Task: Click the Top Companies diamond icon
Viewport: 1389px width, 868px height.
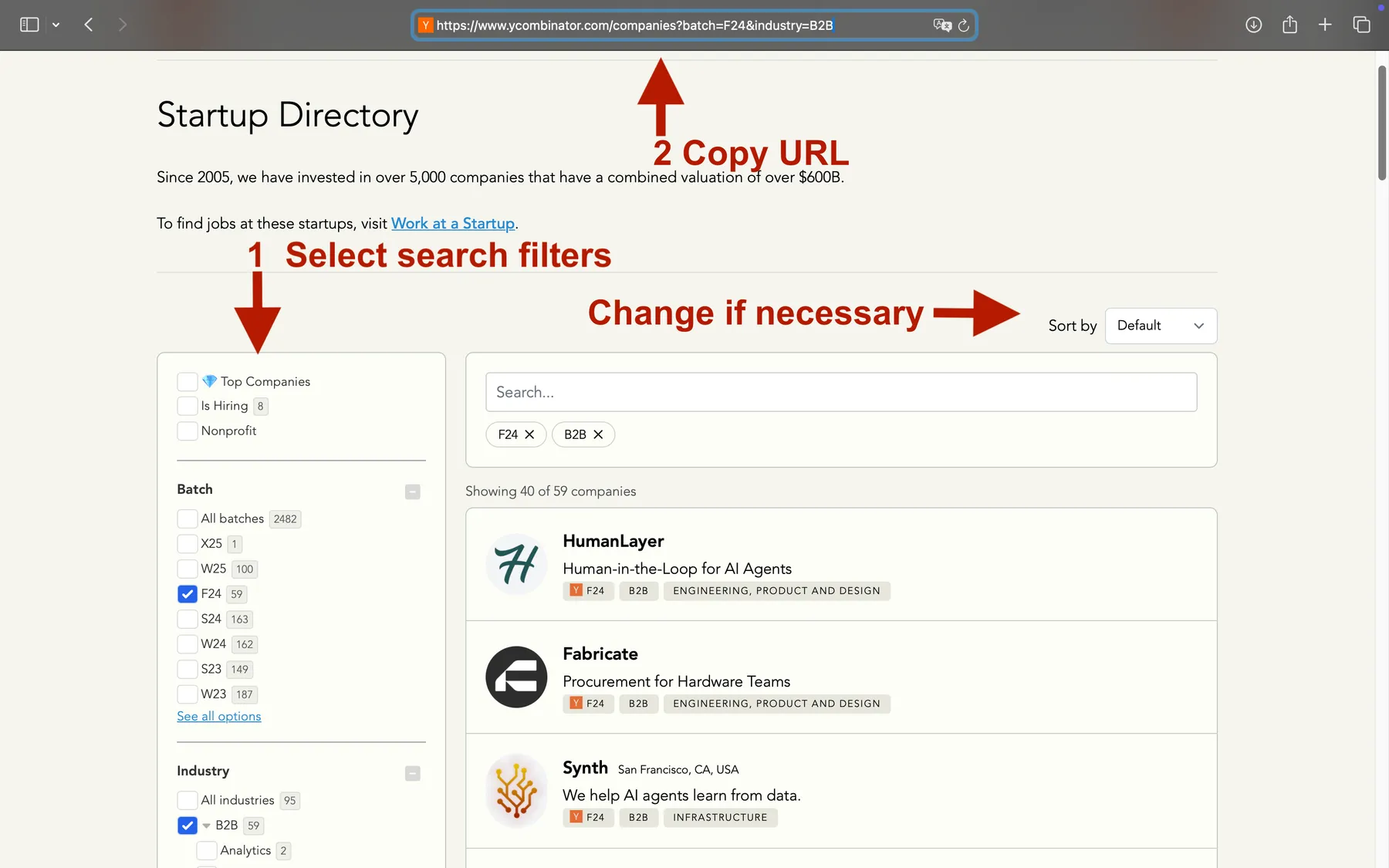Action: [209, 381]
